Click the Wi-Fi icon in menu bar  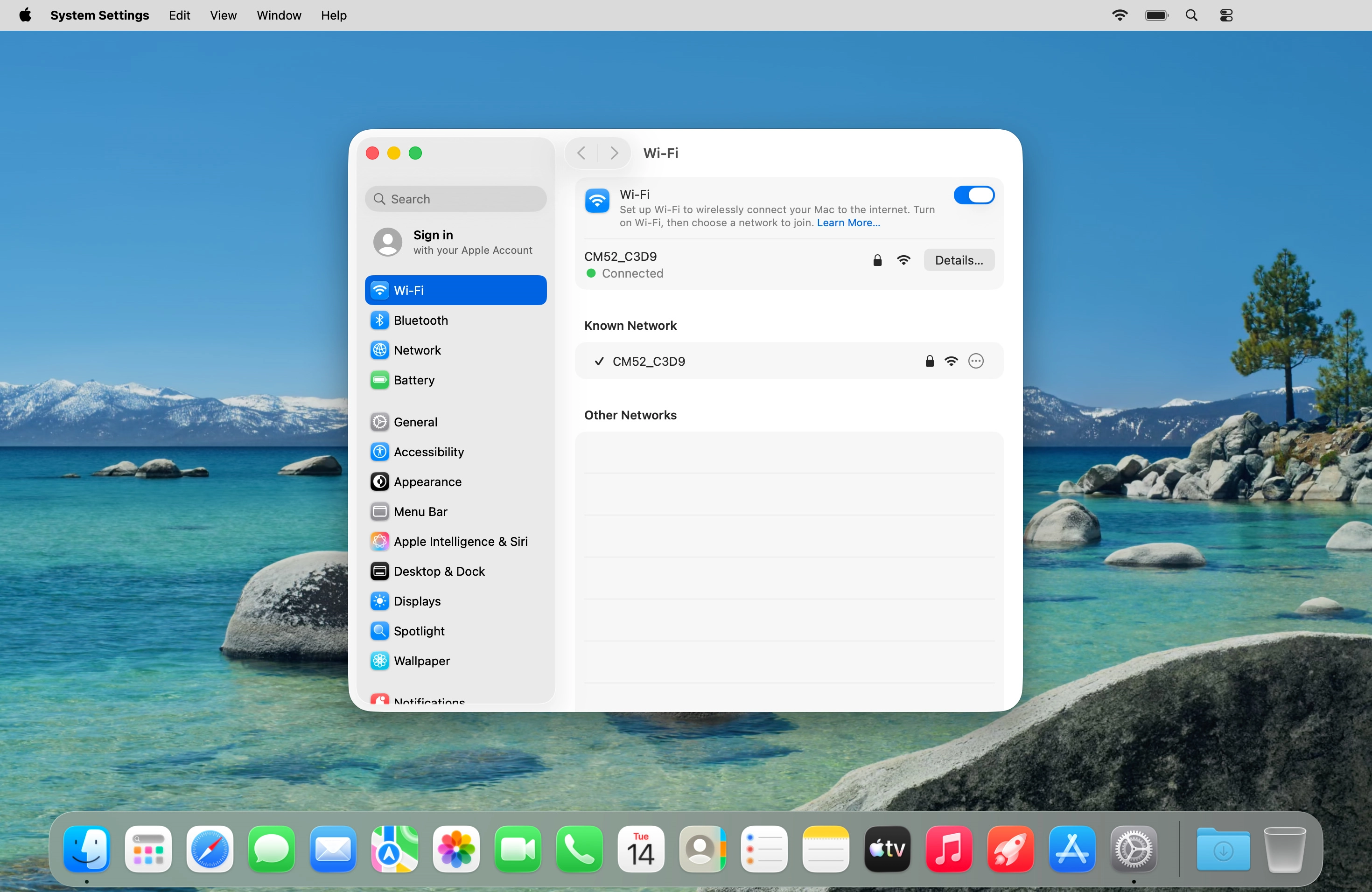pos(1120,15)
